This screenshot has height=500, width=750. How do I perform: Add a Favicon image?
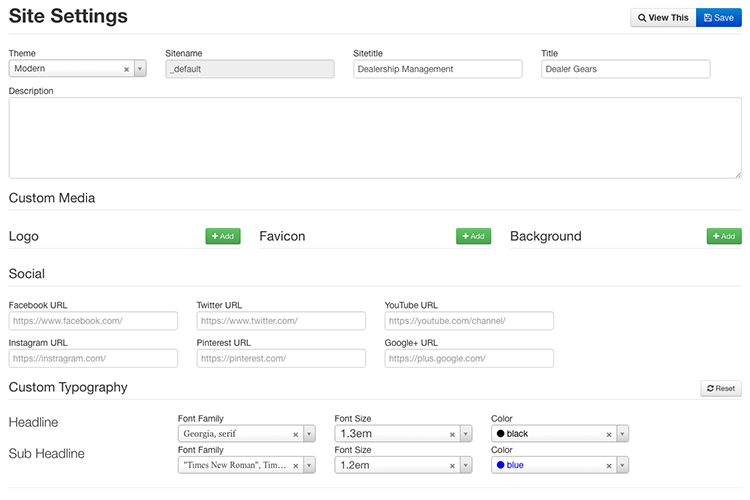point(473,236)
